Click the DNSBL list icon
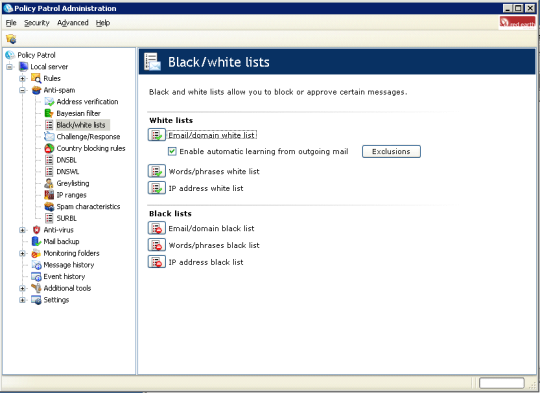540x393 pixels. pyautogui.click(x=49, y=160)
